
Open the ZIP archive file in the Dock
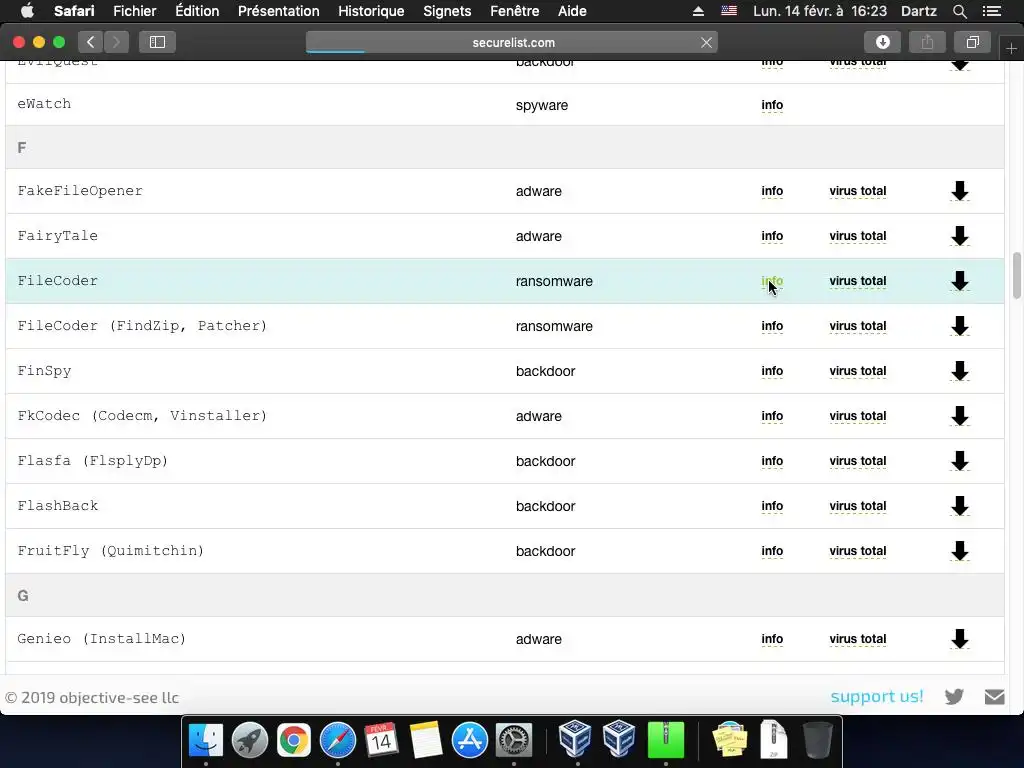(x=774, y=740)
